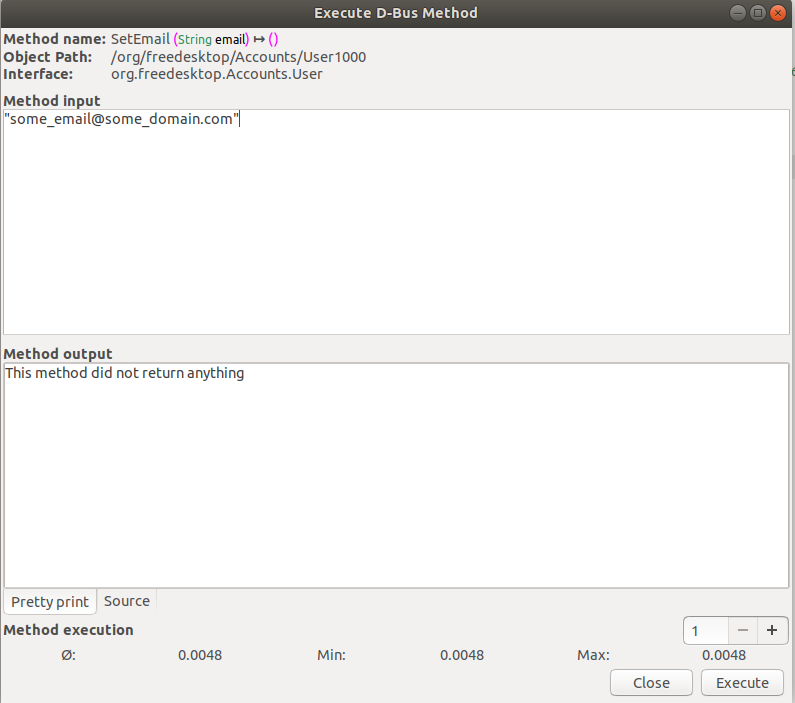Select the Pretty print tab
Screen dimensions: 795x703
point(50,602)
